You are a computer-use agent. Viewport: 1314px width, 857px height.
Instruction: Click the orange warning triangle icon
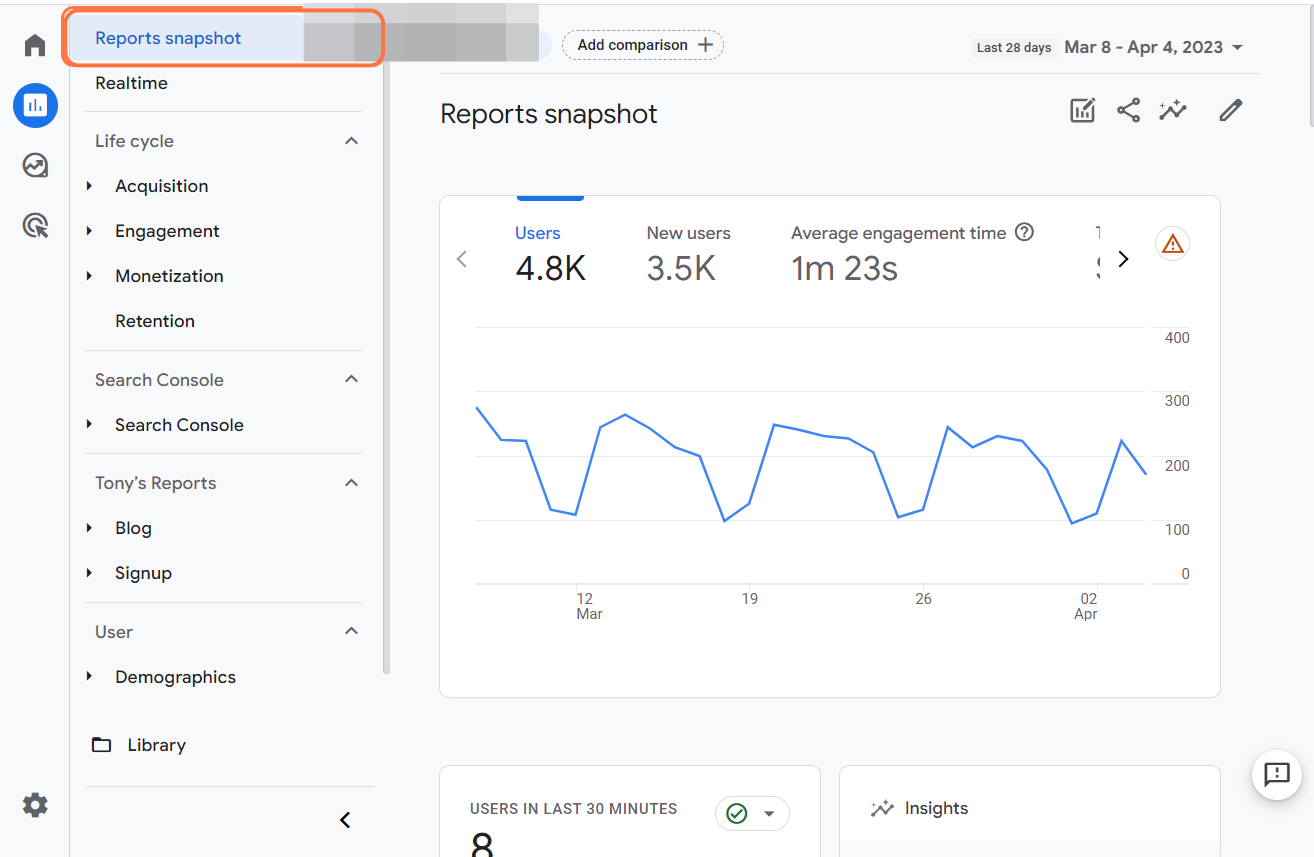1172,244
